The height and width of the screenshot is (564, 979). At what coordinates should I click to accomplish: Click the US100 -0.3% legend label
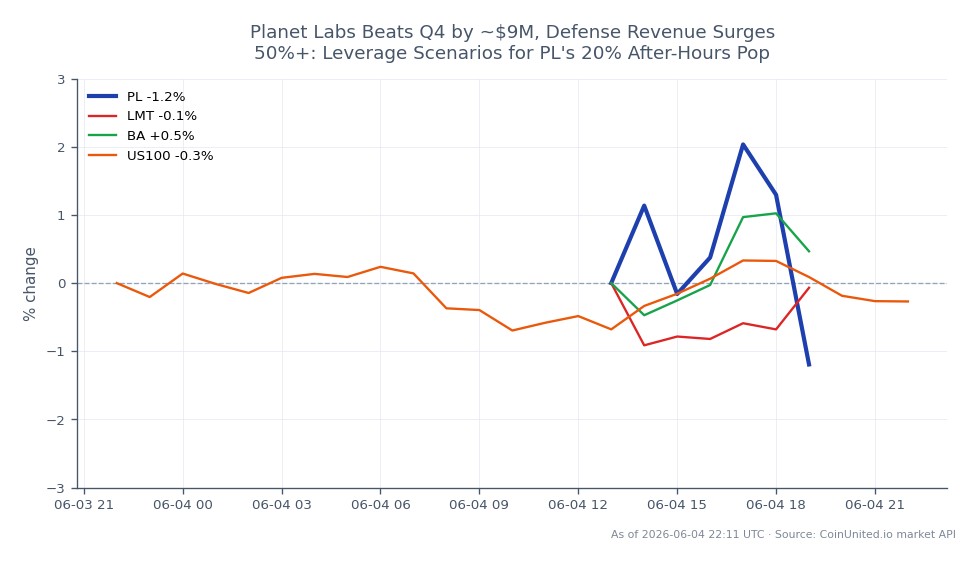pos(170,156)
